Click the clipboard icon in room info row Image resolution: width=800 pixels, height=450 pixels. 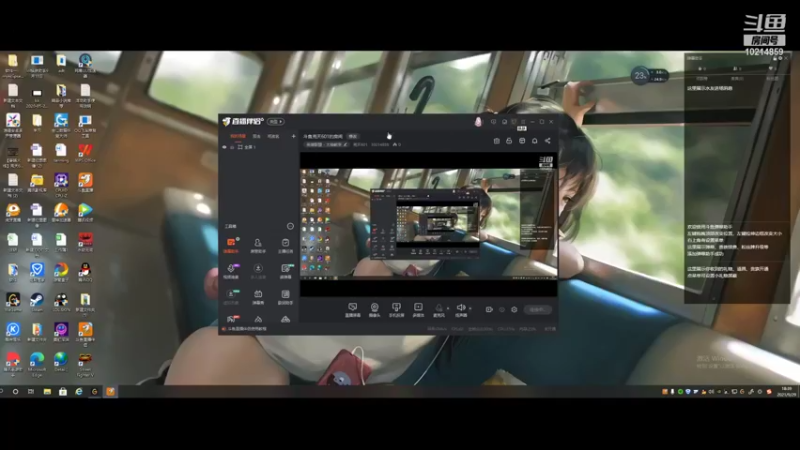[x=496, y=141]
